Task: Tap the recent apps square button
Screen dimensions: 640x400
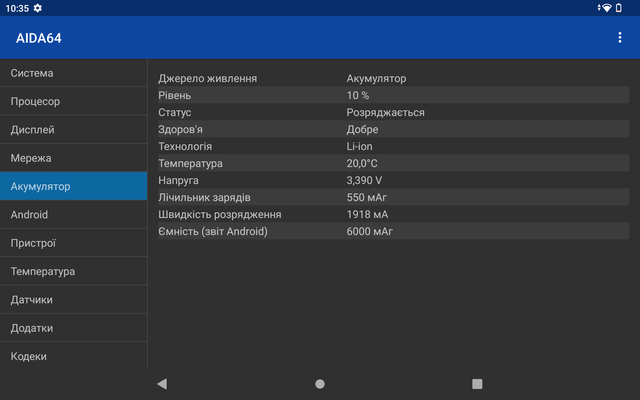Action: click(477, 384)
